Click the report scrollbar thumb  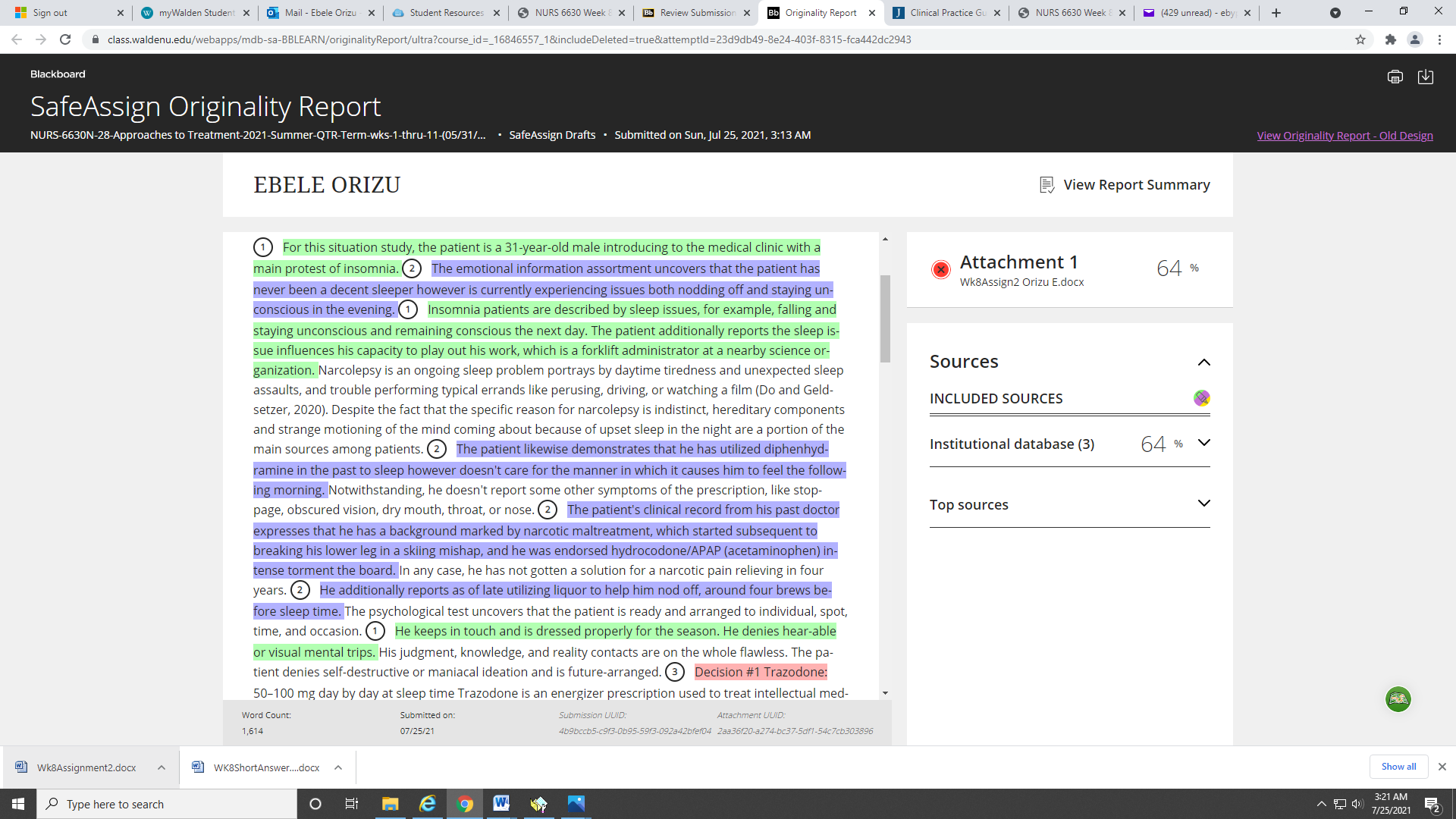885,318
